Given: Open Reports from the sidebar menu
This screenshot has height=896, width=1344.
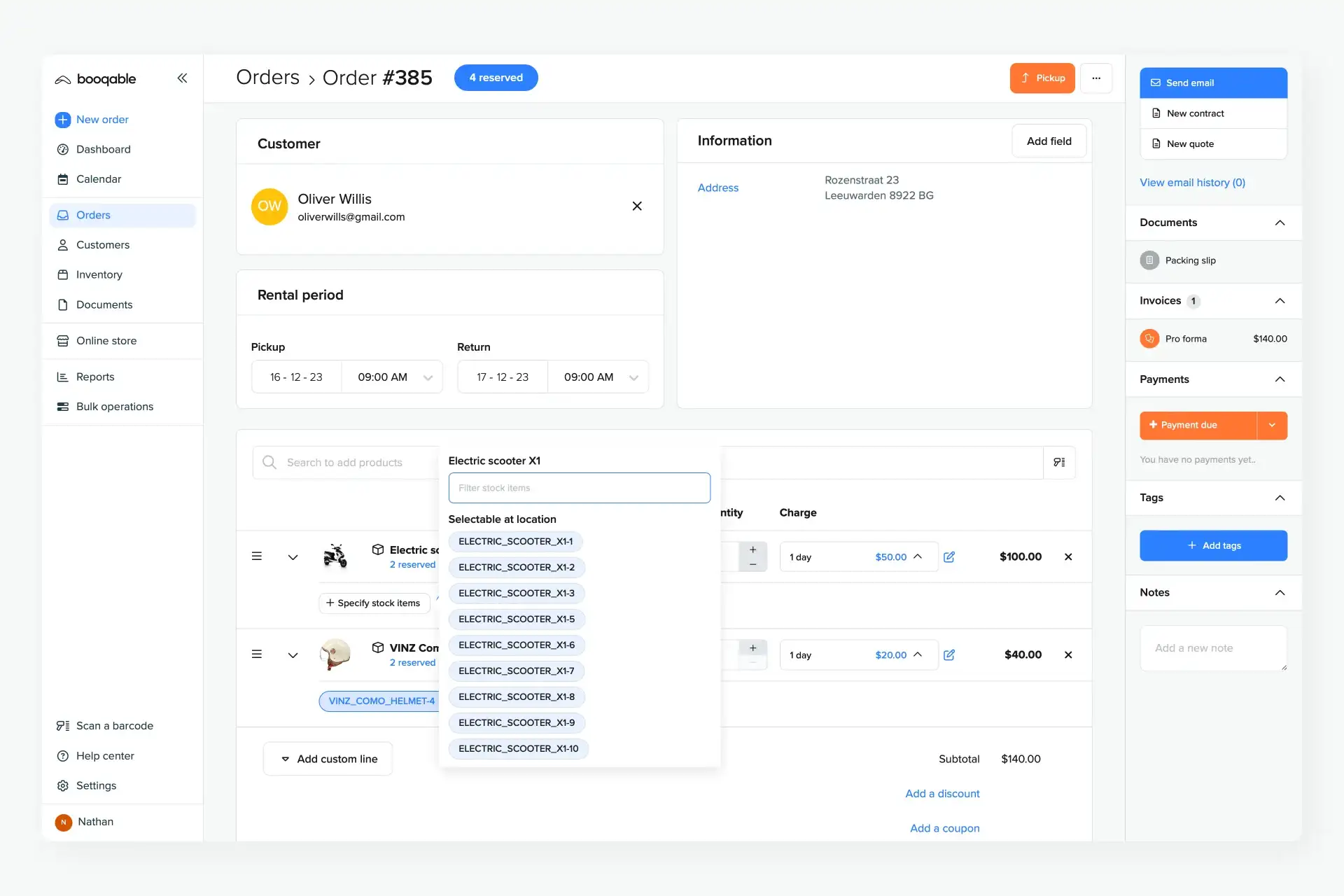Looking at the screenshot, I should click(x=94, y=377).
